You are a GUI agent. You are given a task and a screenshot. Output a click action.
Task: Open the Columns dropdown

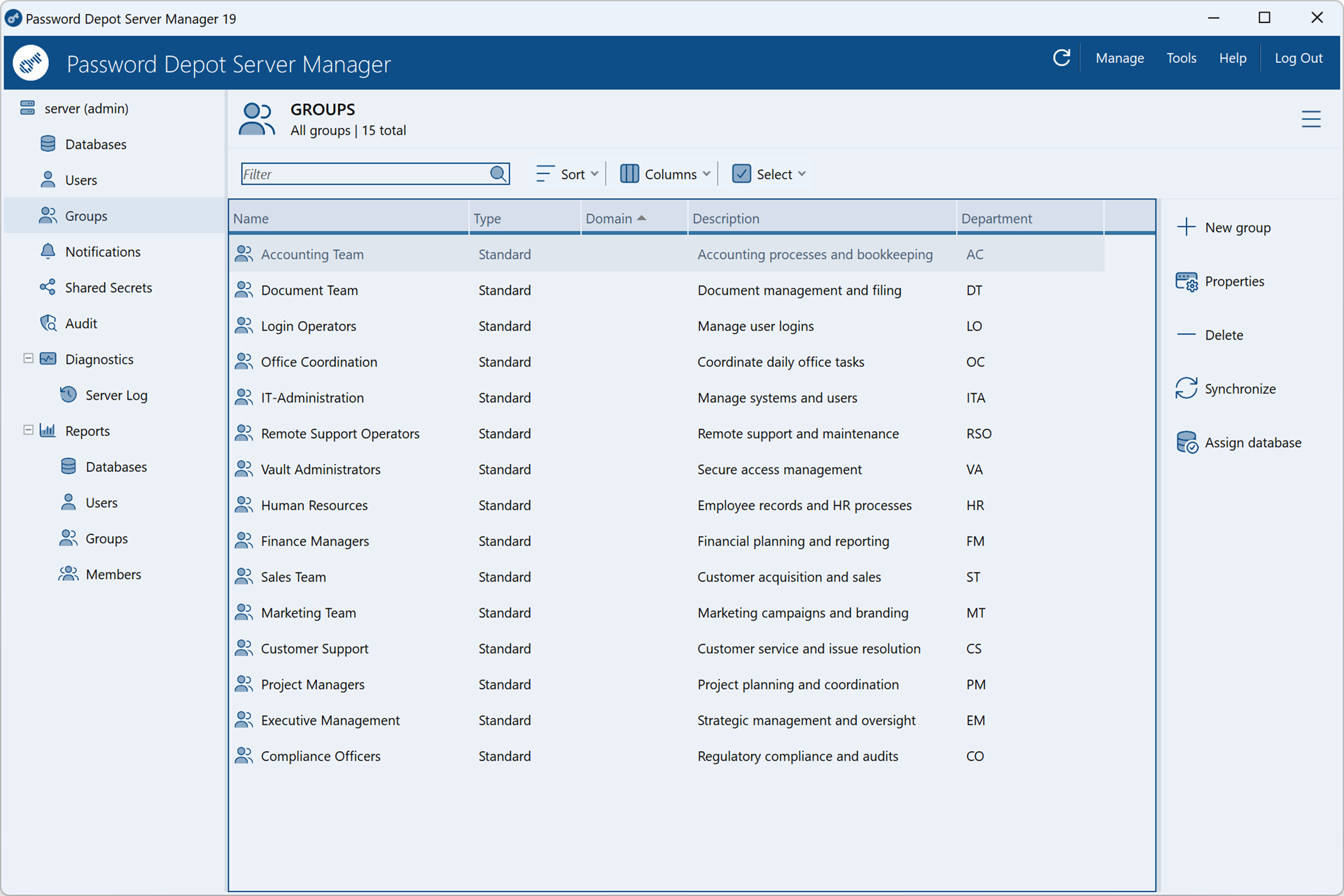(x=666, y=174)
